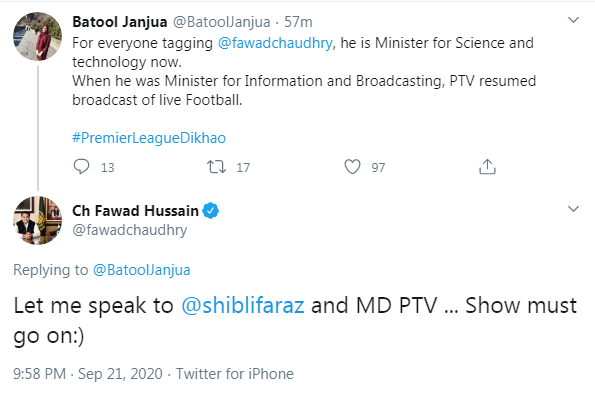Click the Twitter for iPhone source label
This screenshot has height=395, width=595.
[235, 374]
